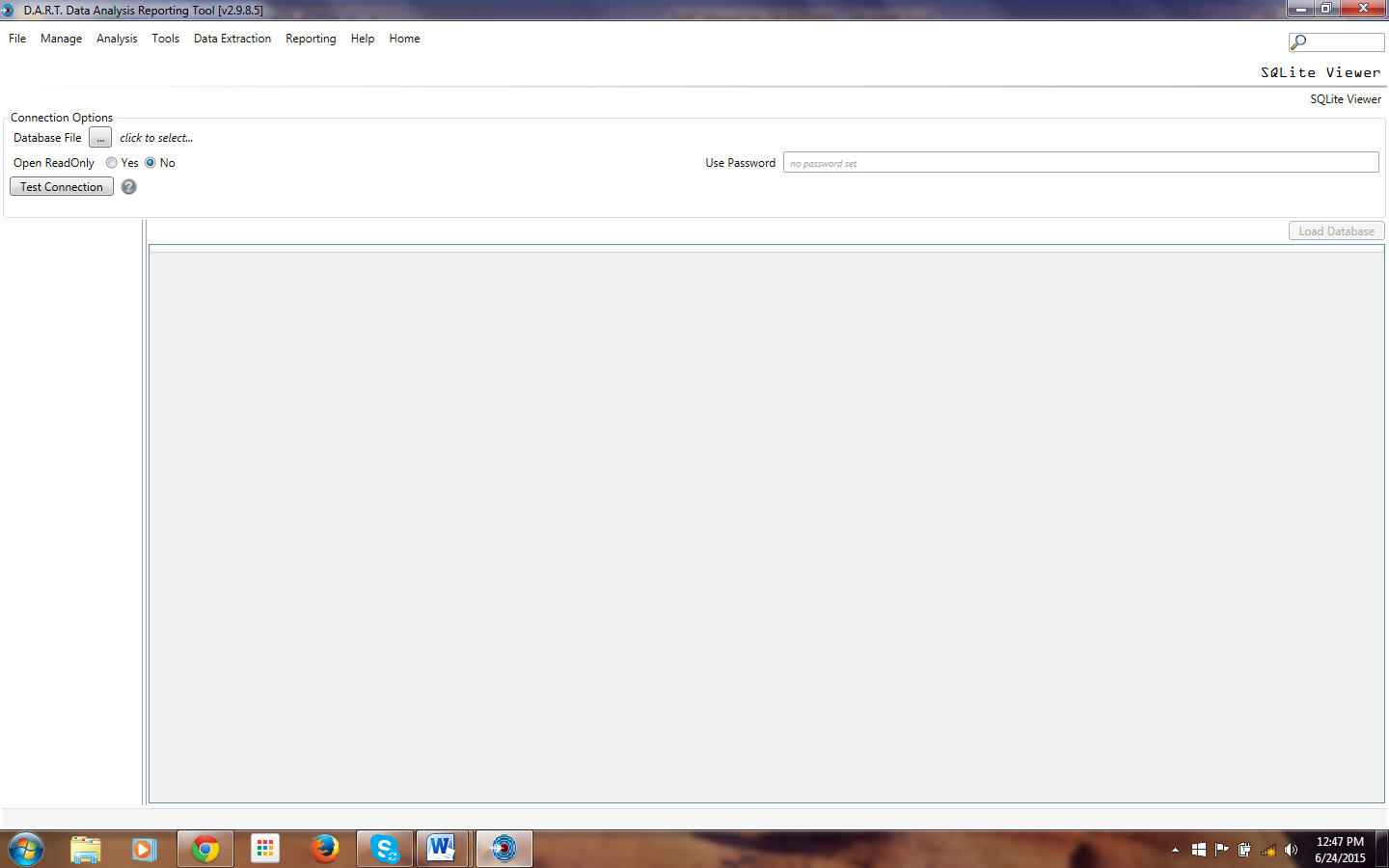Image resolution: width=1389 pixels, height=868 pixels.
Task: Open the Manage menu
Action: (61, 39)
